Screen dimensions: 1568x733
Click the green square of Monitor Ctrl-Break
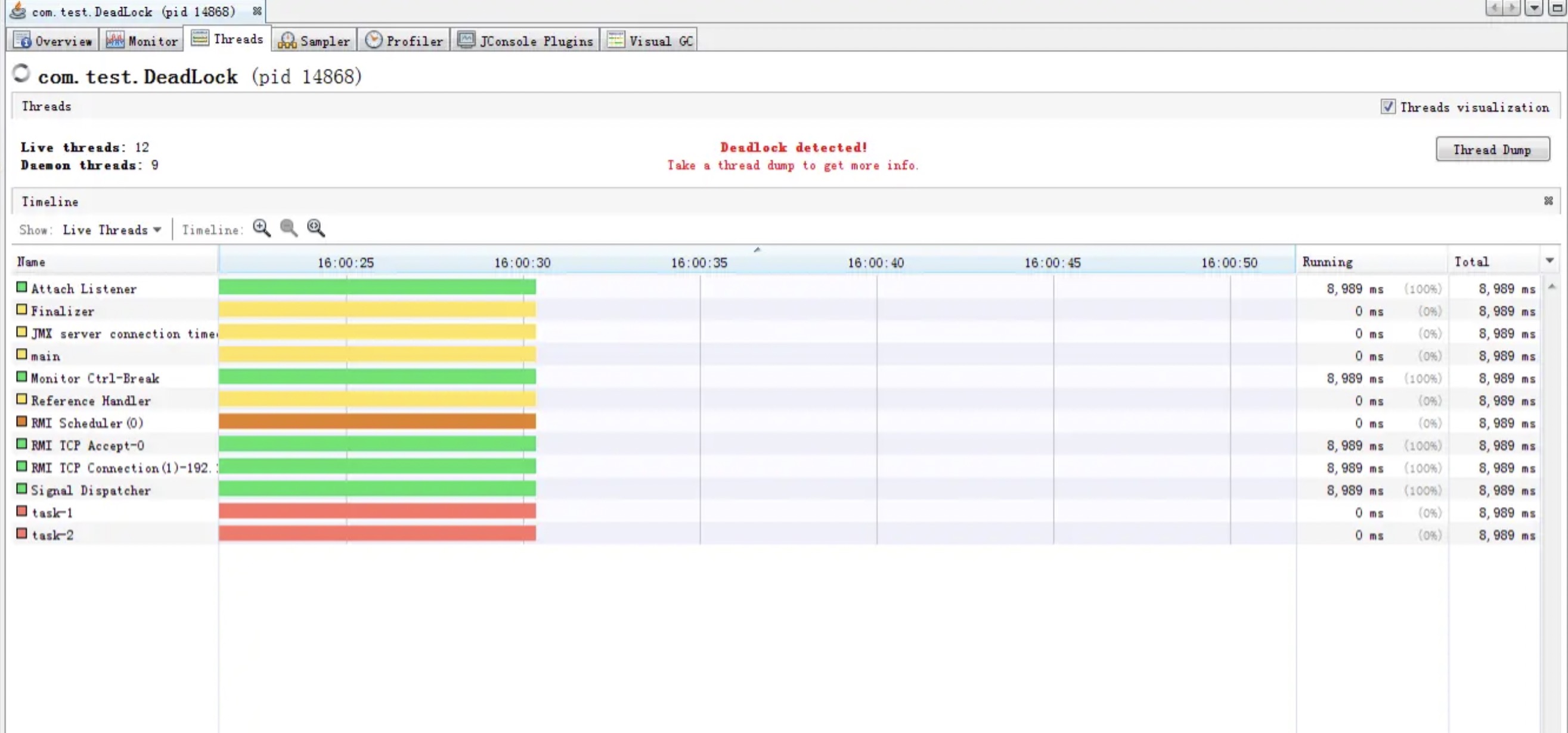coord(22,377)
